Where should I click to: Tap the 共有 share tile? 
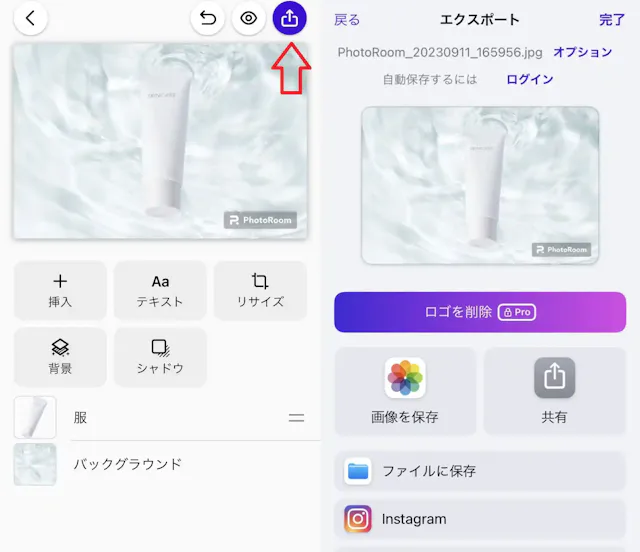click(554, 391)
